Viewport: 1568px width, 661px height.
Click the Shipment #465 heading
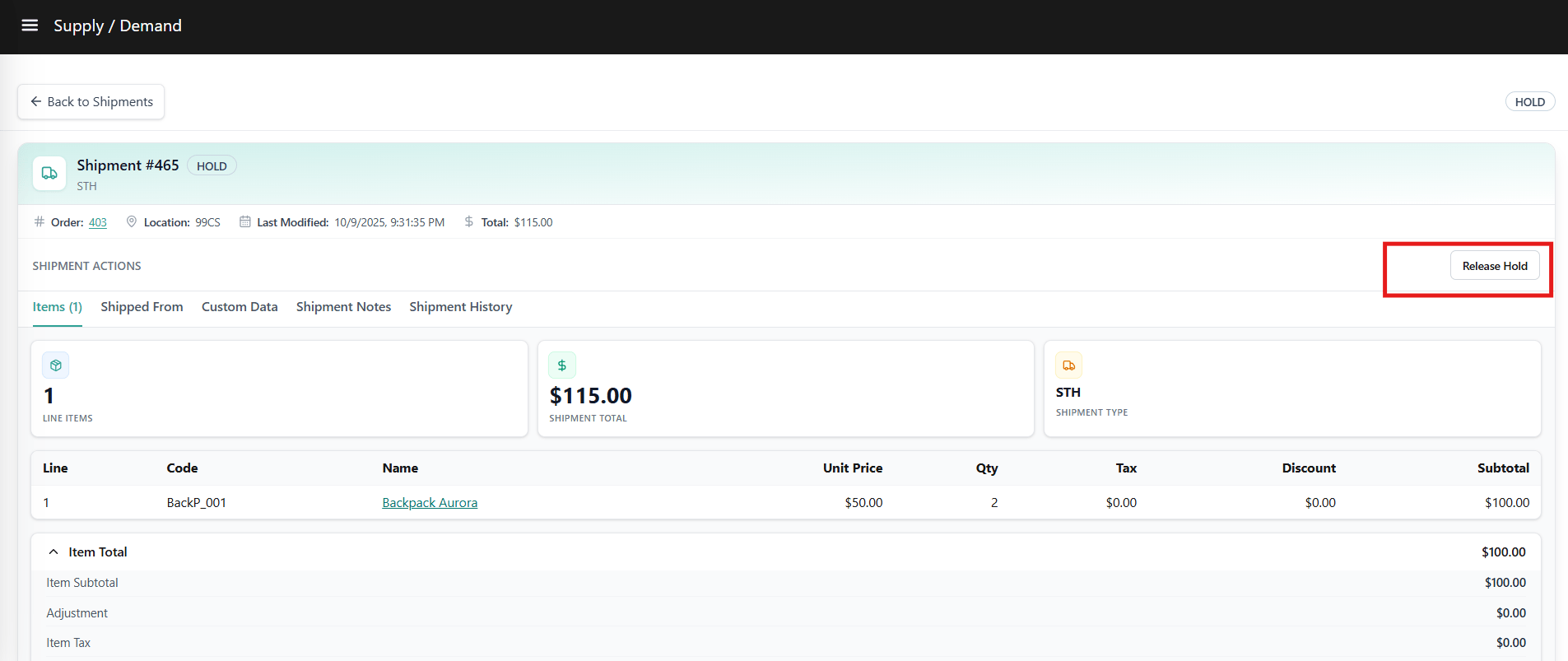[128, 165]
